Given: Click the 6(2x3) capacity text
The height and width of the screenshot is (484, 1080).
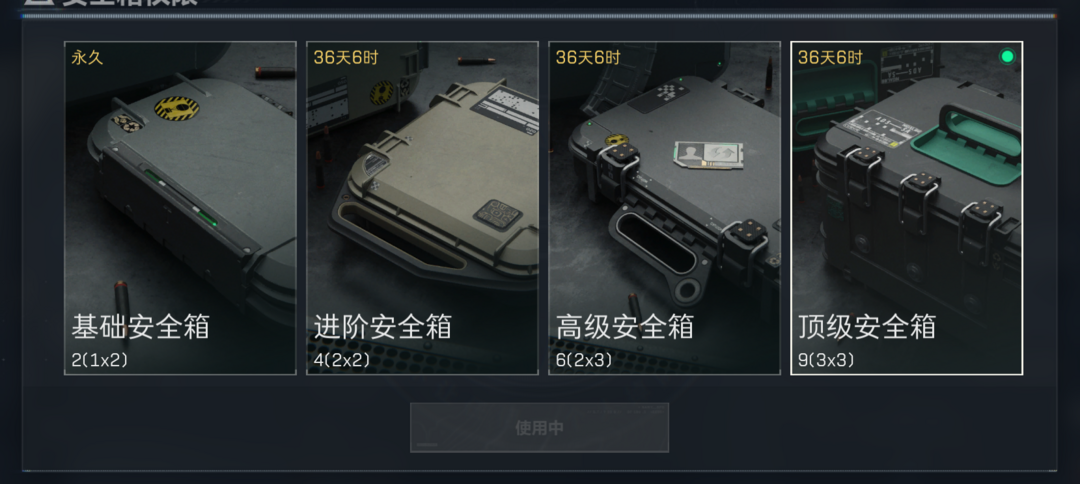Looking at the screenshot, I should pos(584,359).
